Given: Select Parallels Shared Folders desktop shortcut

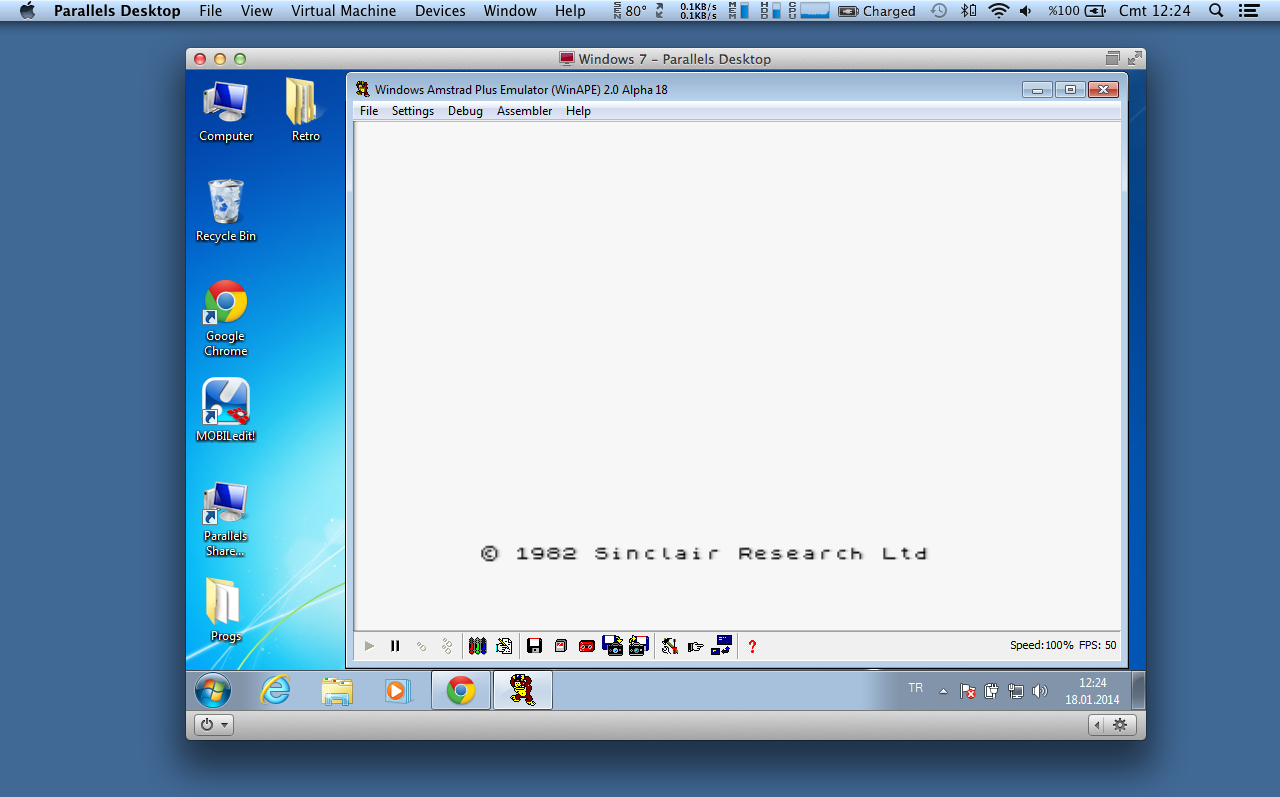Looking at the screenshot, I should click(226, 519).
